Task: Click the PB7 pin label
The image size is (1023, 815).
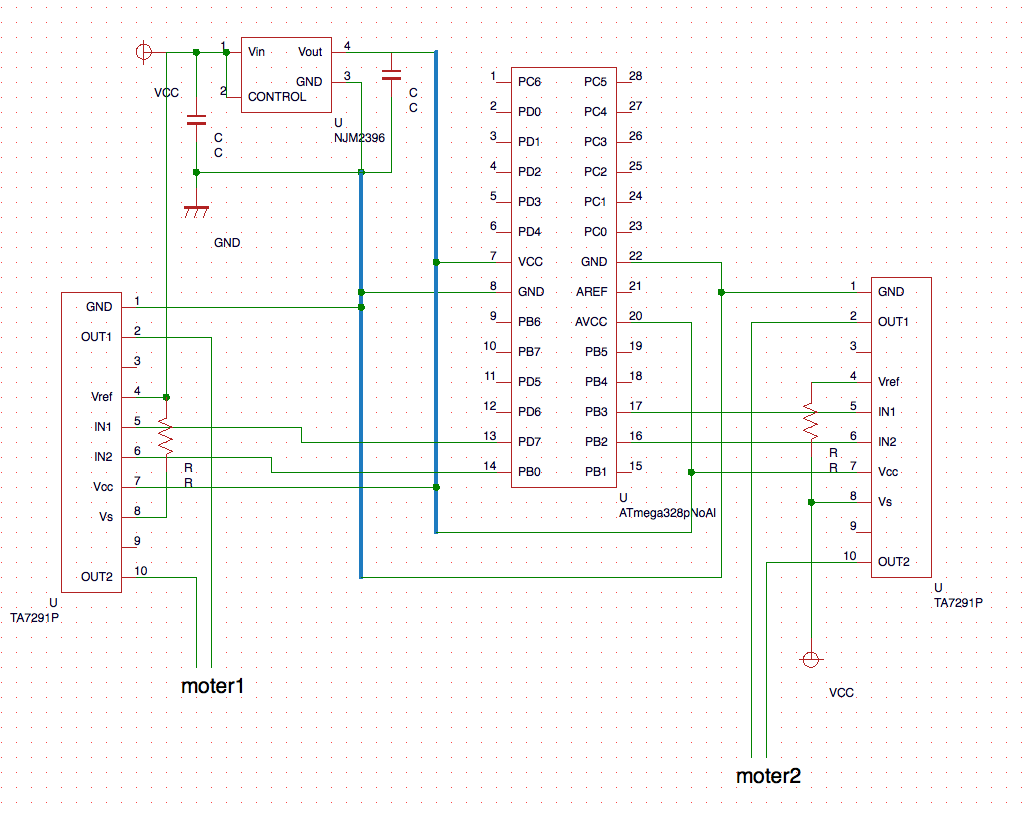Action: [529, 352]
